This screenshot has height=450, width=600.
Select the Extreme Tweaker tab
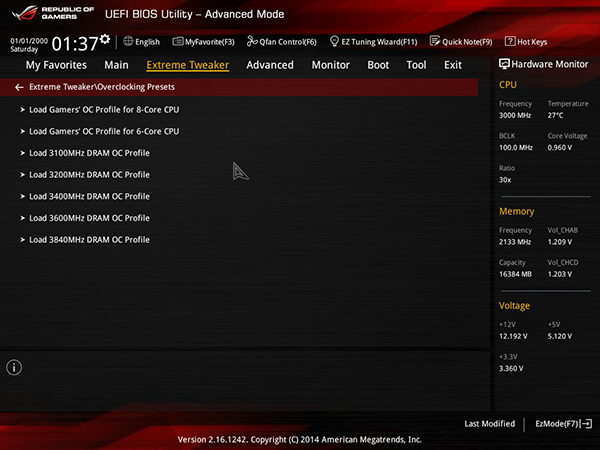click(188, 65)
